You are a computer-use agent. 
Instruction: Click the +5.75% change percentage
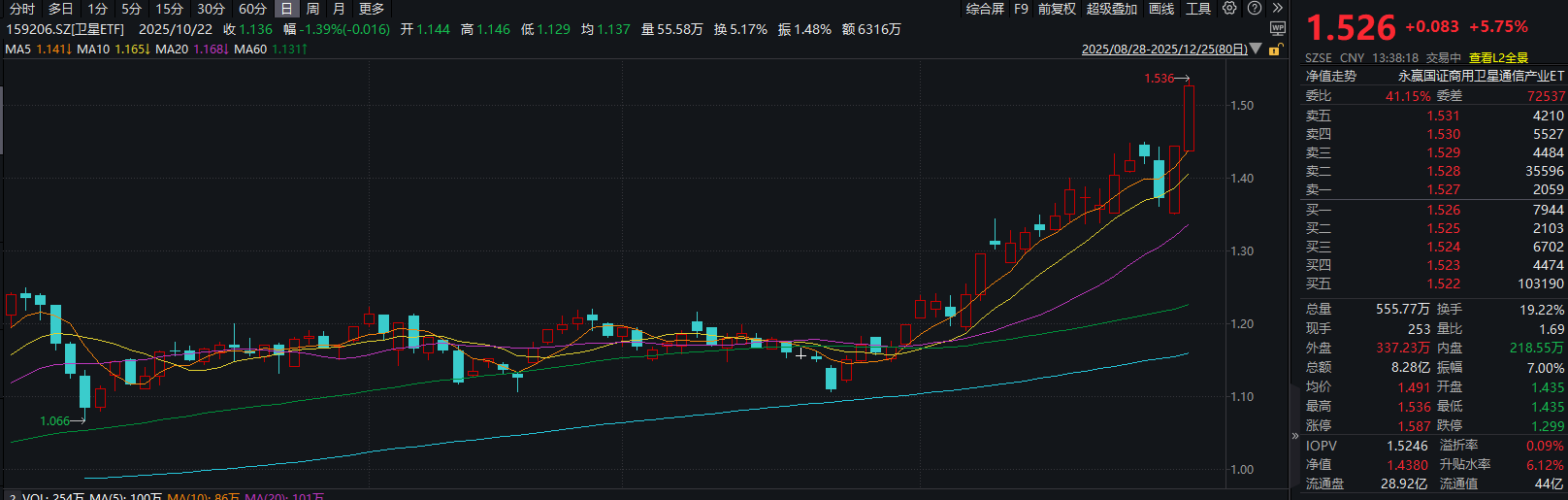coord(1498,27)
